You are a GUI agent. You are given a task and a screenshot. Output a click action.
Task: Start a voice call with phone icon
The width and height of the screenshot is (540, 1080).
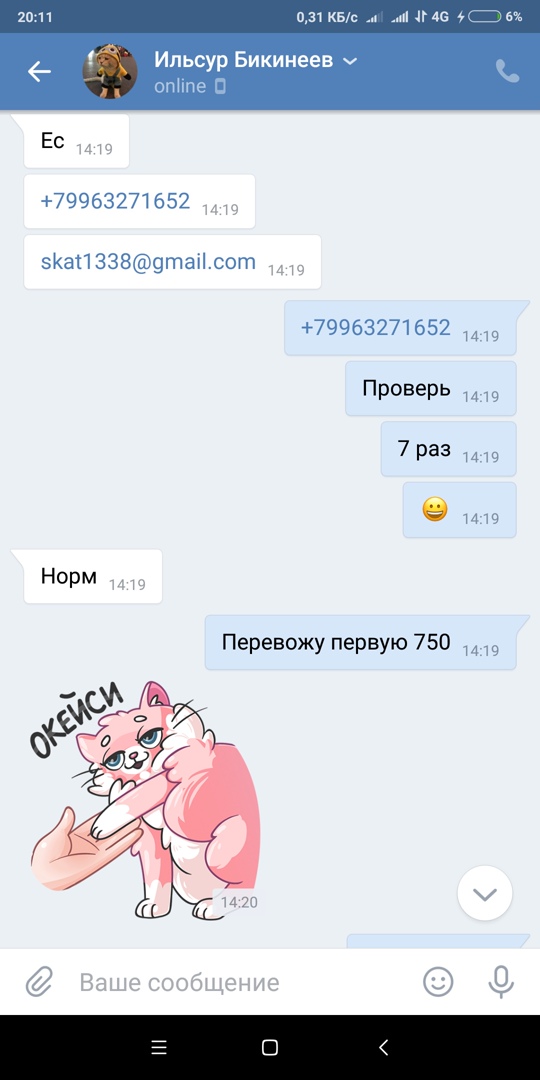click(508, 72)
